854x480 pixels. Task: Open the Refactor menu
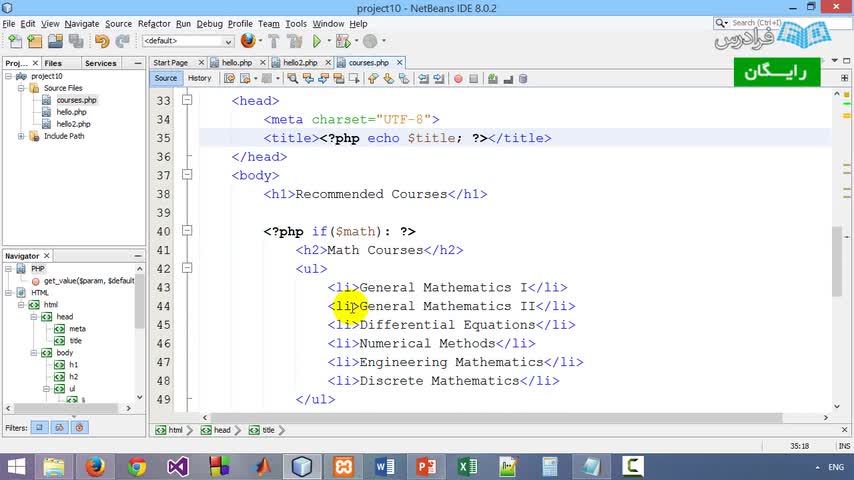154,23
